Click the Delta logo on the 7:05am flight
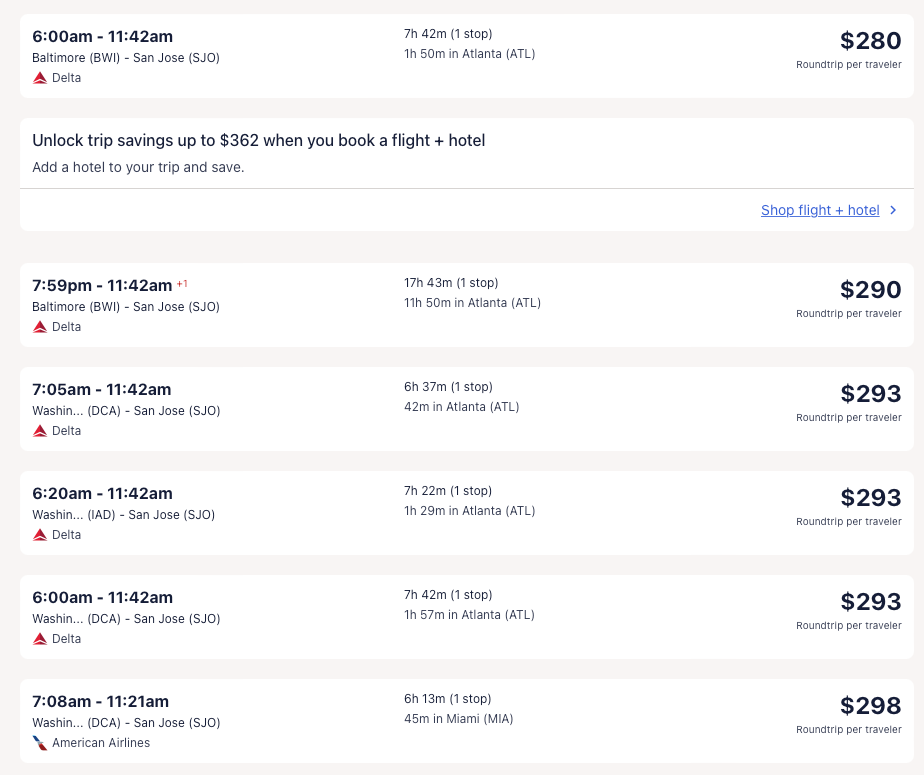924x775 pixels. click(40, 431)
